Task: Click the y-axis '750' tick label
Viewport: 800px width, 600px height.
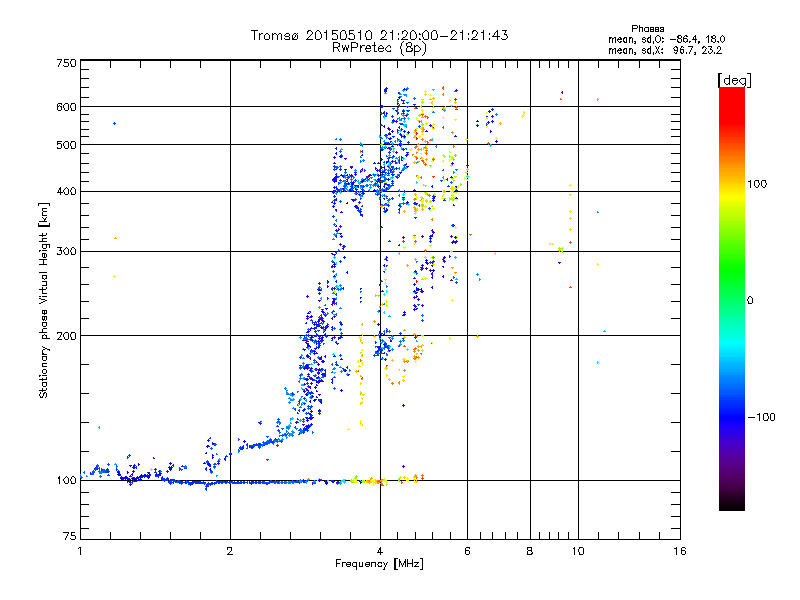Action: pos(67,63)
